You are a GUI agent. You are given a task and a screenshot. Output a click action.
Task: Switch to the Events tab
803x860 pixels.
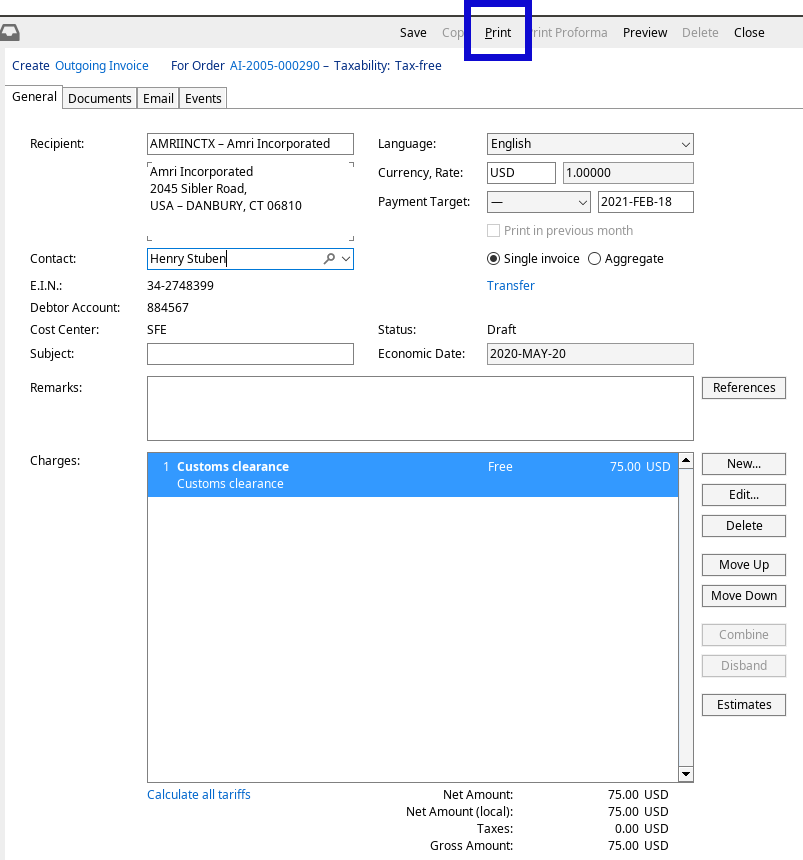tap(203, 97)
